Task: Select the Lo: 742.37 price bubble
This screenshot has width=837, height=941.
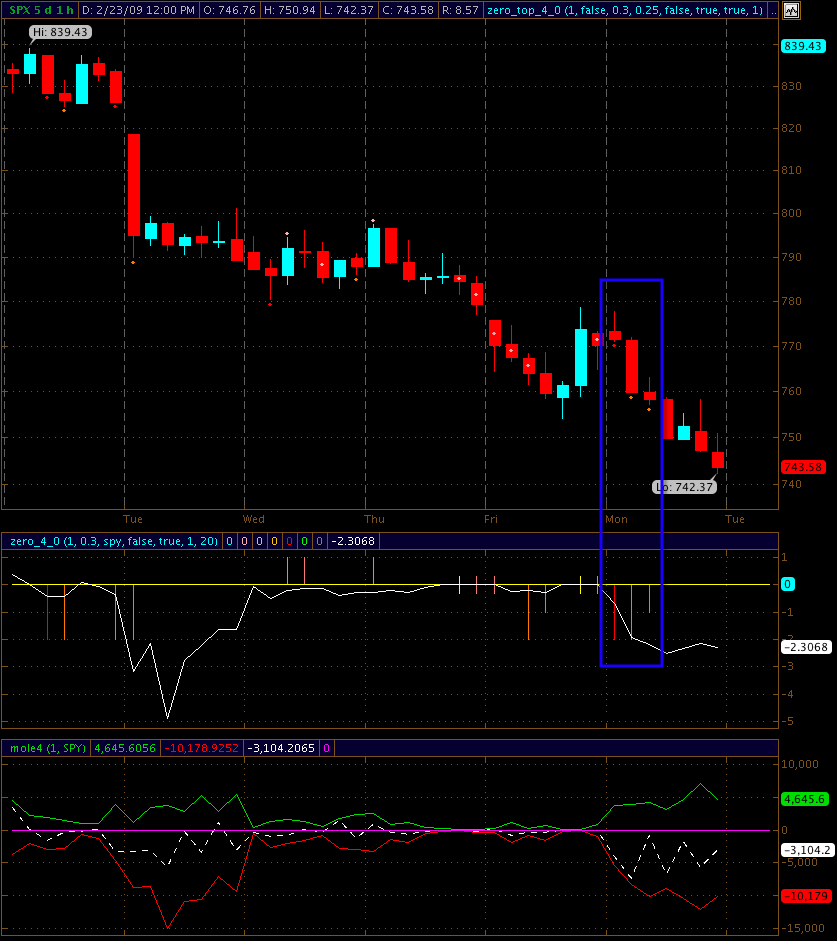Action: pyautogui.click(x=683, y=487)
